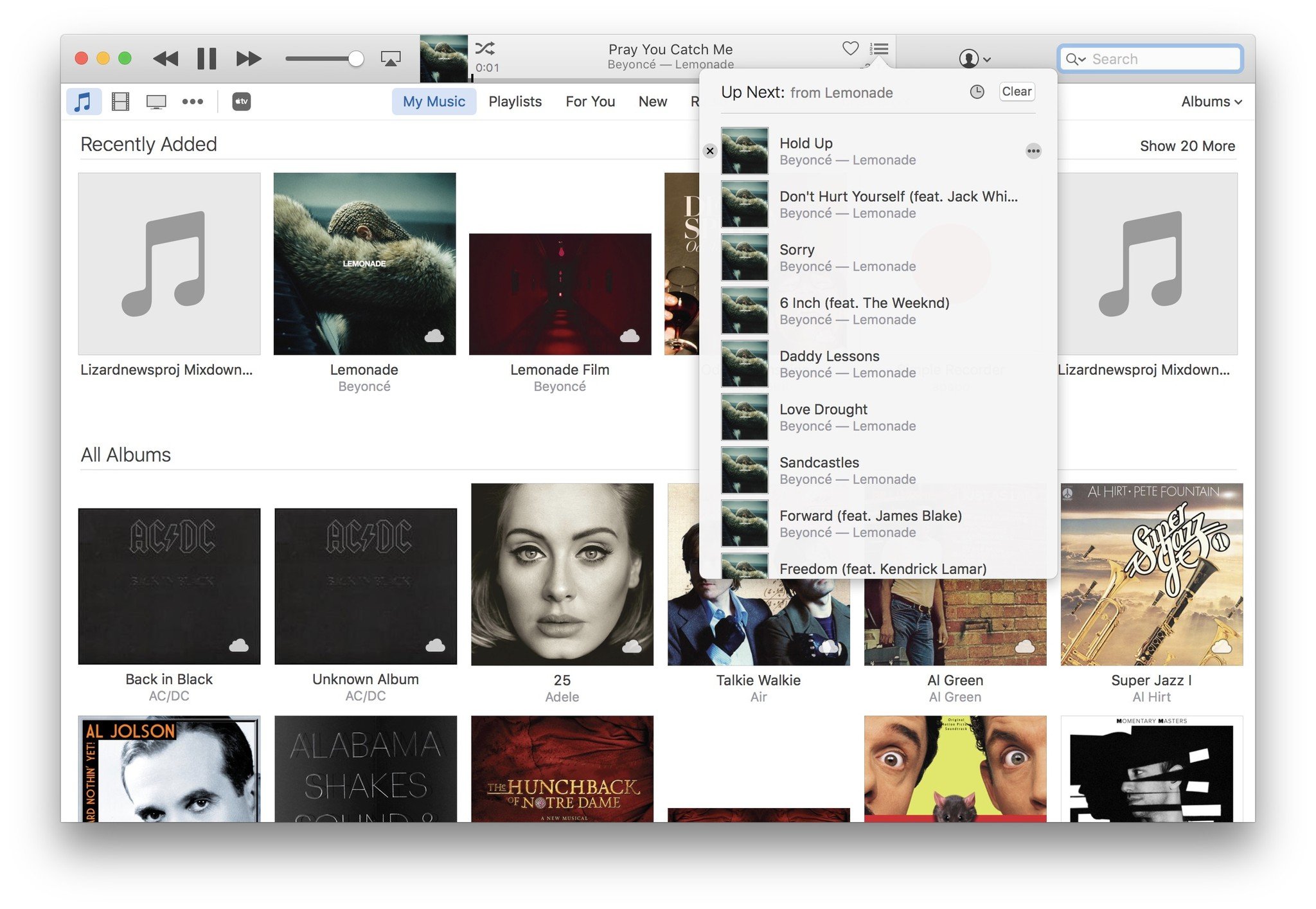Click iCloud icon on Adele 25
This screenshot has height=909, width=1316.
632,646
